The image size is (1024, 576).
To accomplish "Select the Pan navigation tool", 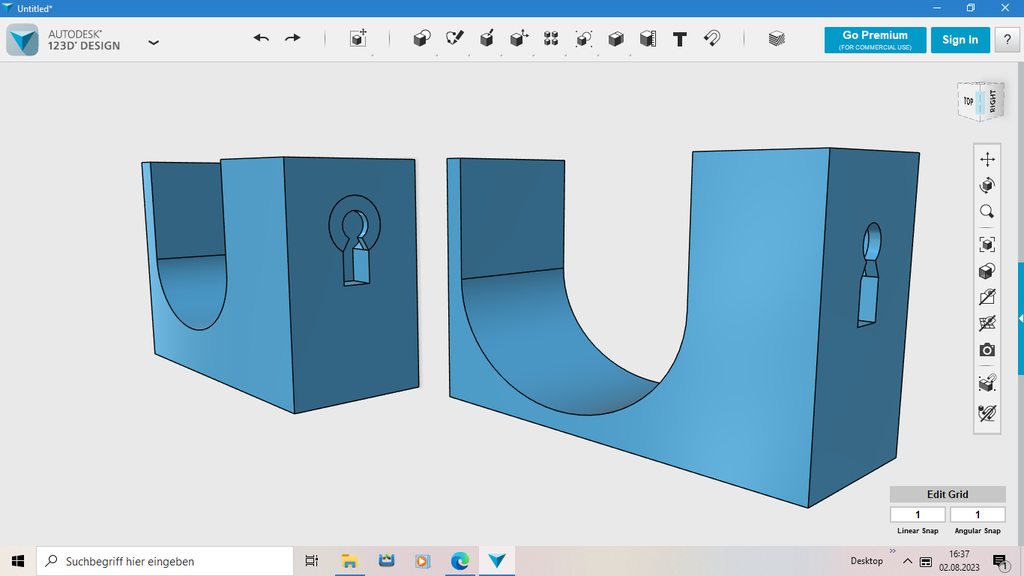I will click(x=987, y=159).
